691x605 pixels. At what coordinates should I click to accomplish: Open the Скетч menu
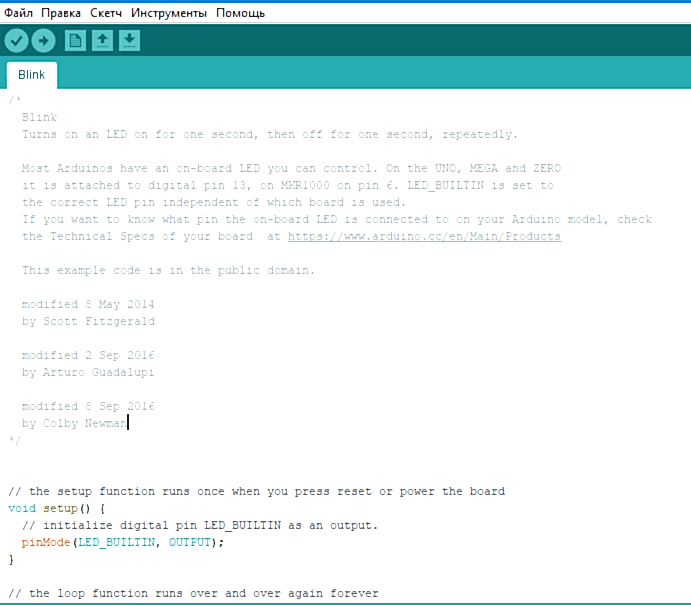coord(106,13)
